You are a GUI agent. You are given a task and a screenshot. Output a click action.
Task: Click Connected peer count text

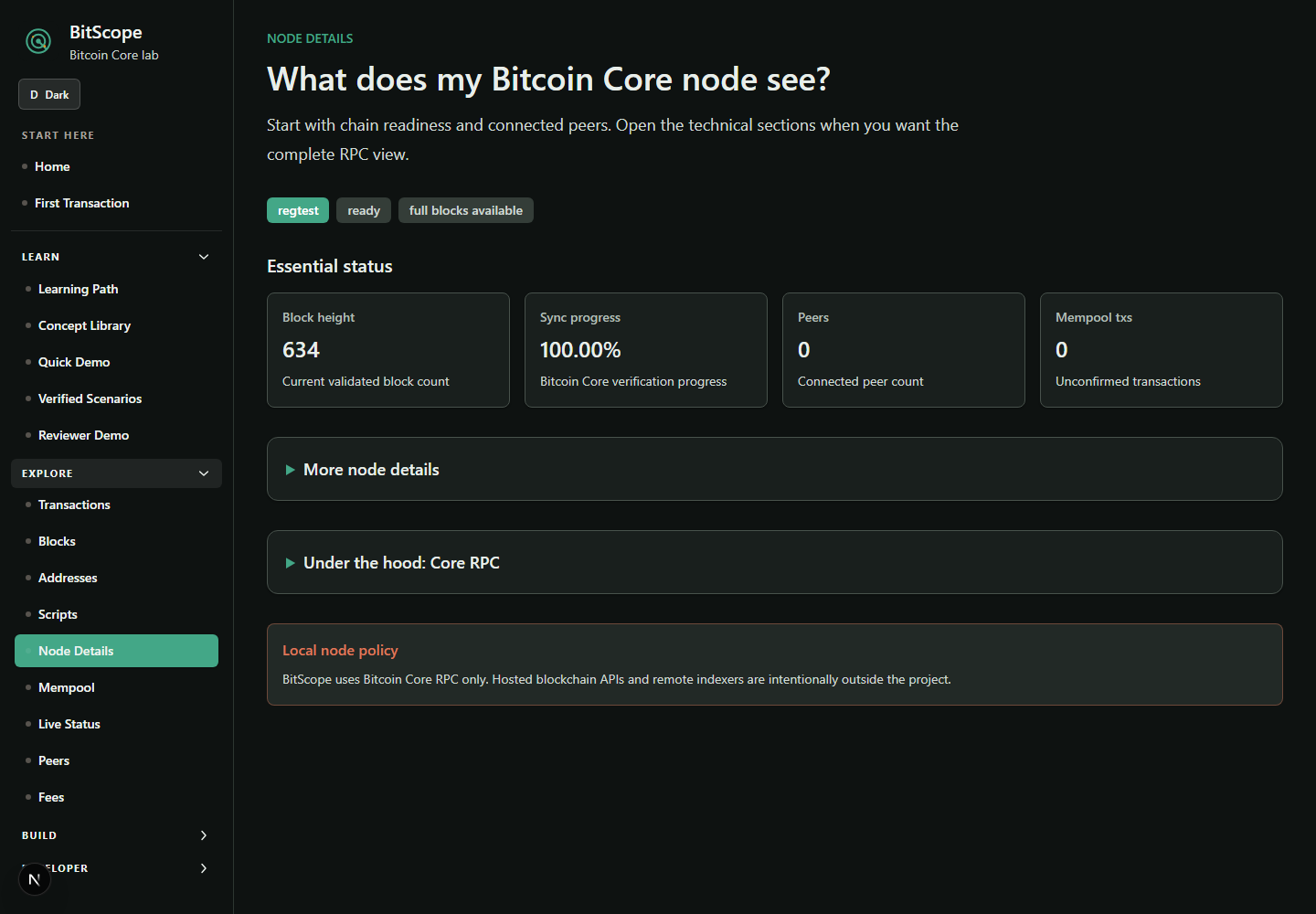[x=860, y=381]
